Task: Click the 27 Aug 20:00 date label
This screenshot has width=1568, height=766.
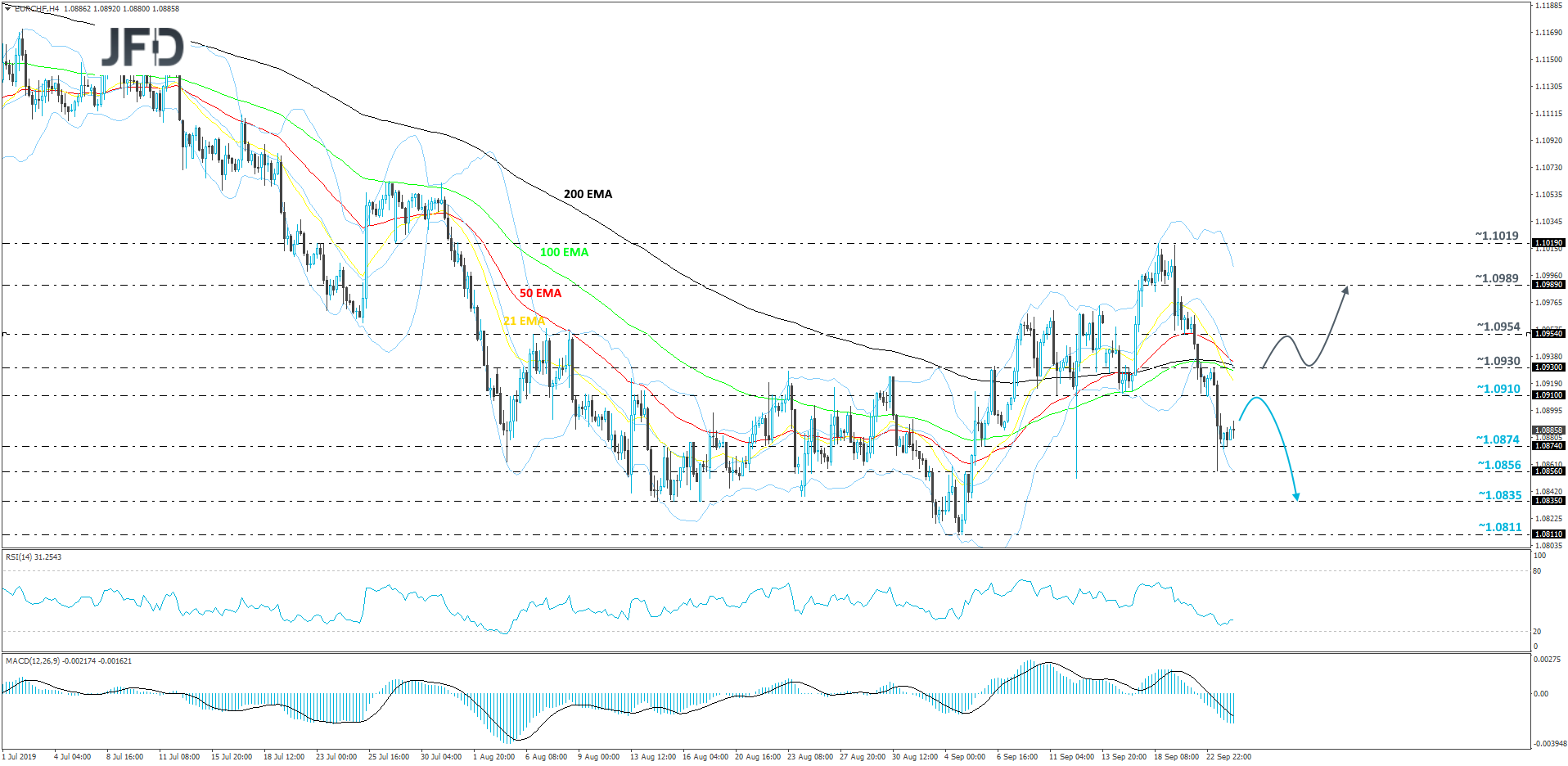Action: pyautogui.click(x=863, y=757)
